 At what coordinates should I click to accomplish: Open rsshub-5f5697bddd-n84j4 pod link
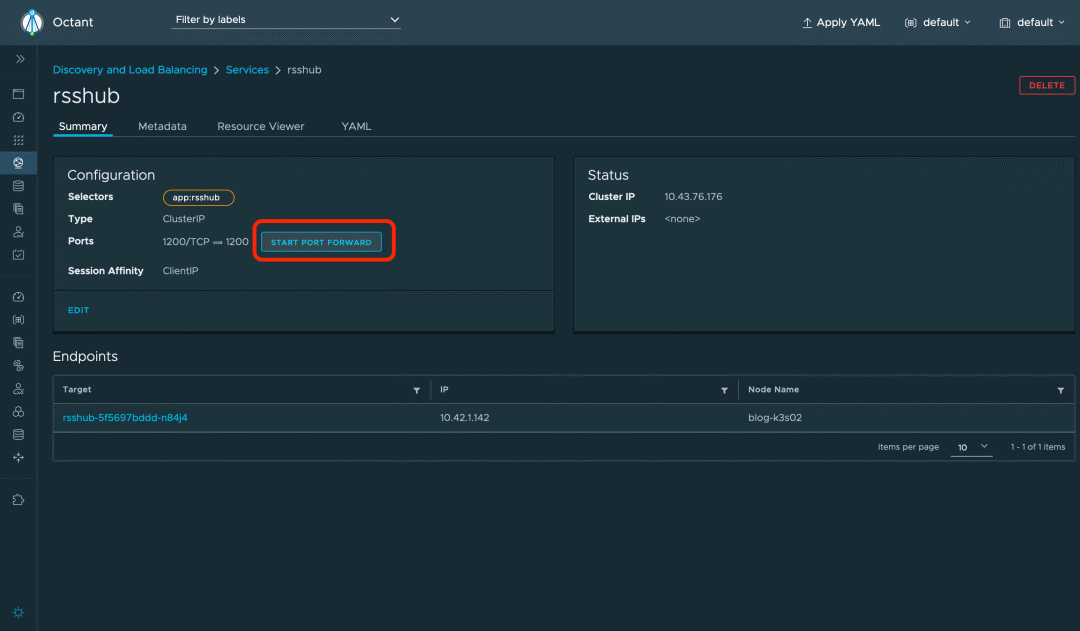pyautogui.click(x=125, y=417)
